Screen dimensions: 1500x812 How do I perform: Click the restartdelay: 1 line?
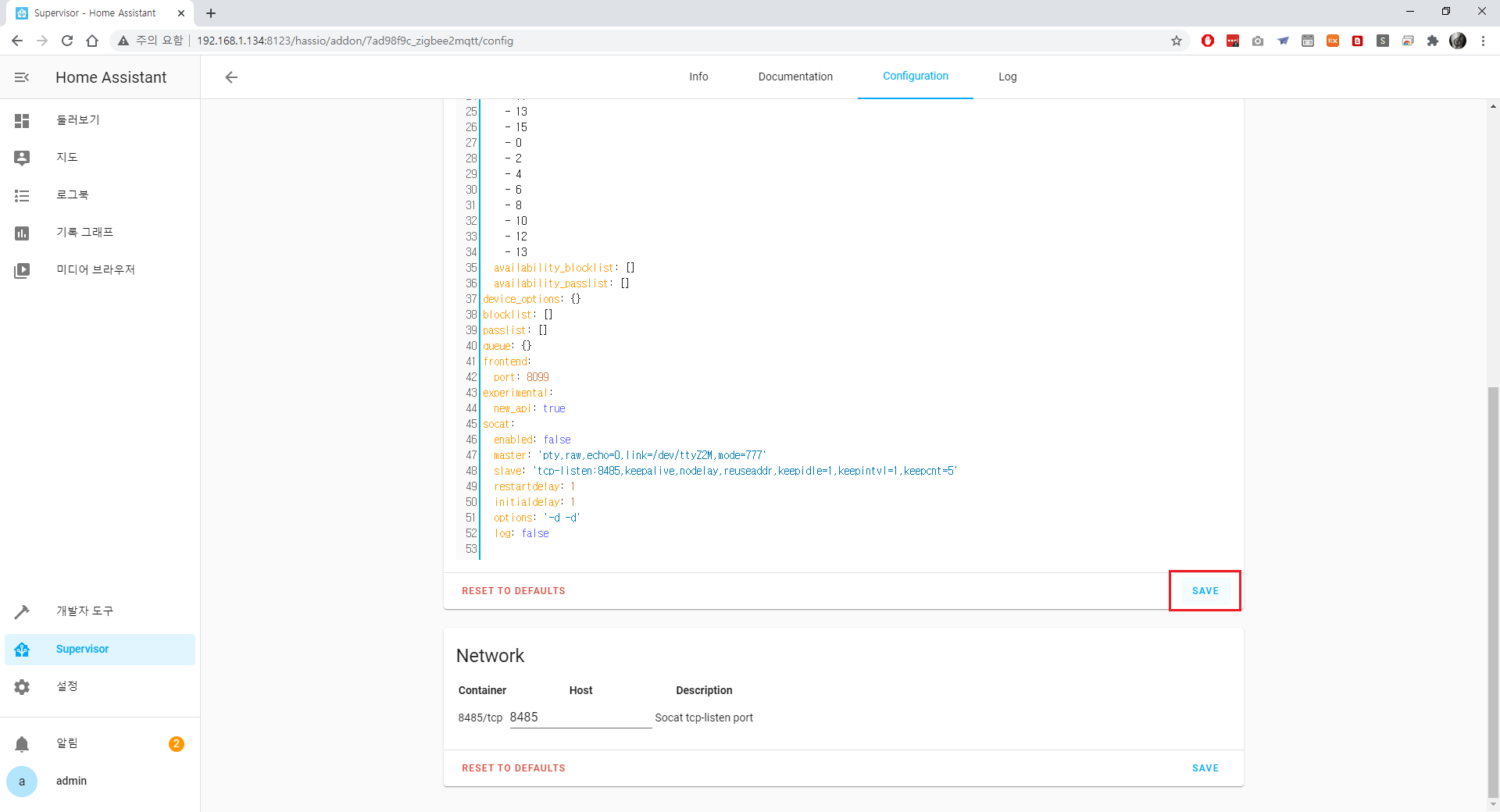[x=534, y=486]
